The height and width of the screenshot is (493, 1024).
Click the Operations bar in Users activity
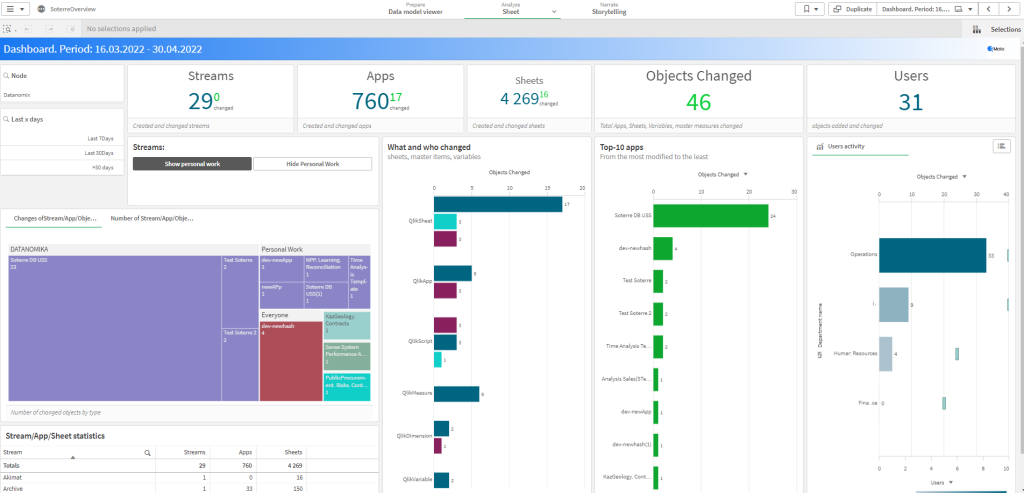tap(932, 255)
